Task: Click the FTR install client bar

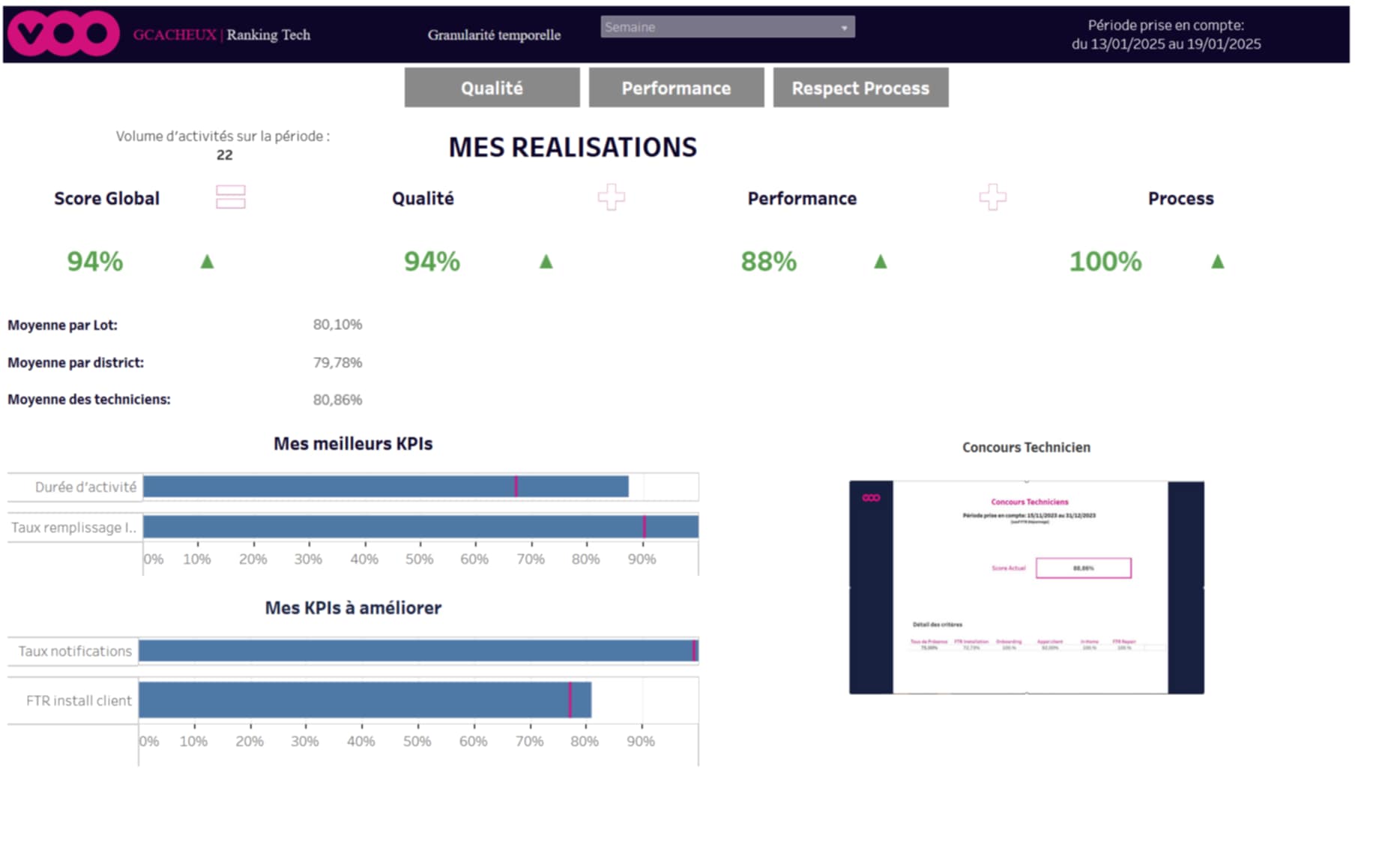Action: [x=365, y=700]
